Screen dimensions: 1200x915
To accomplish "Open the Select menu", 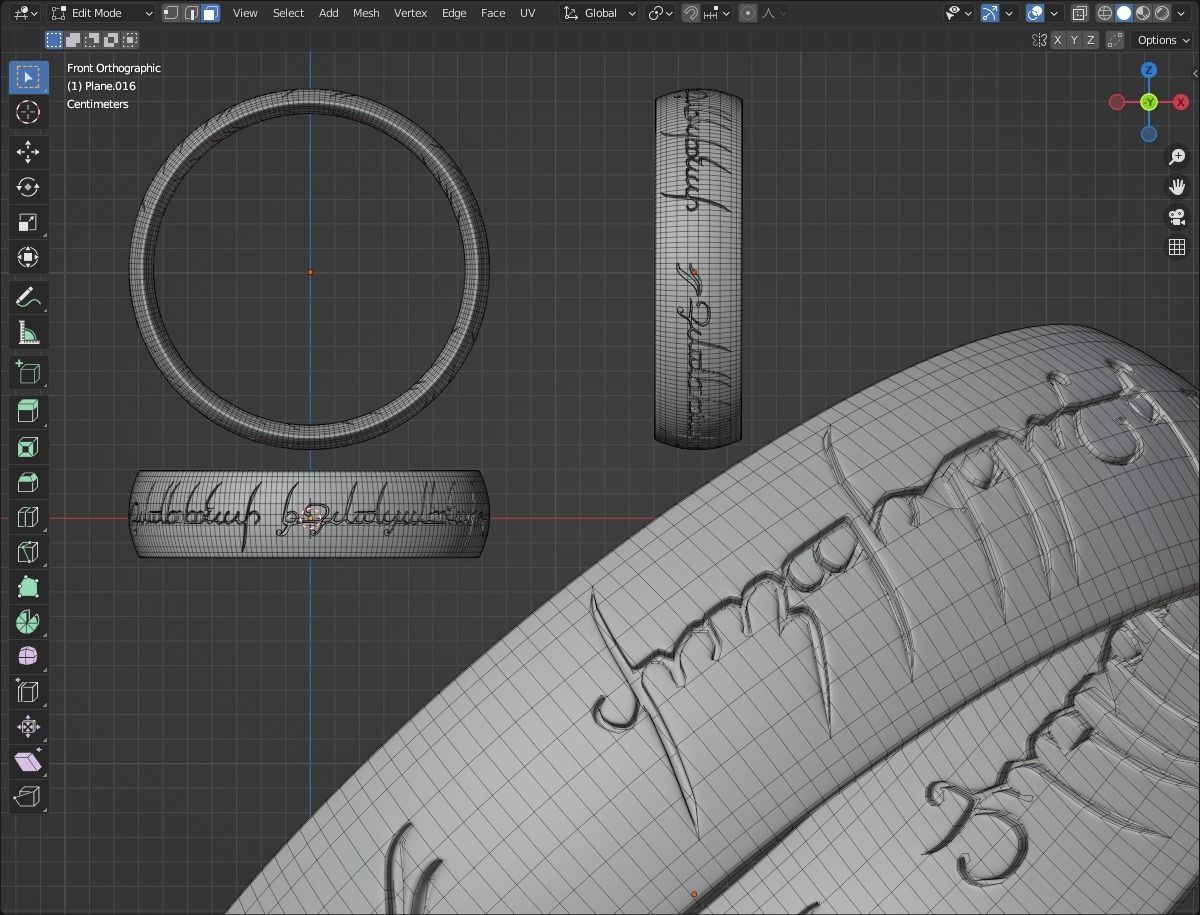I will click(x=288, y=13).
